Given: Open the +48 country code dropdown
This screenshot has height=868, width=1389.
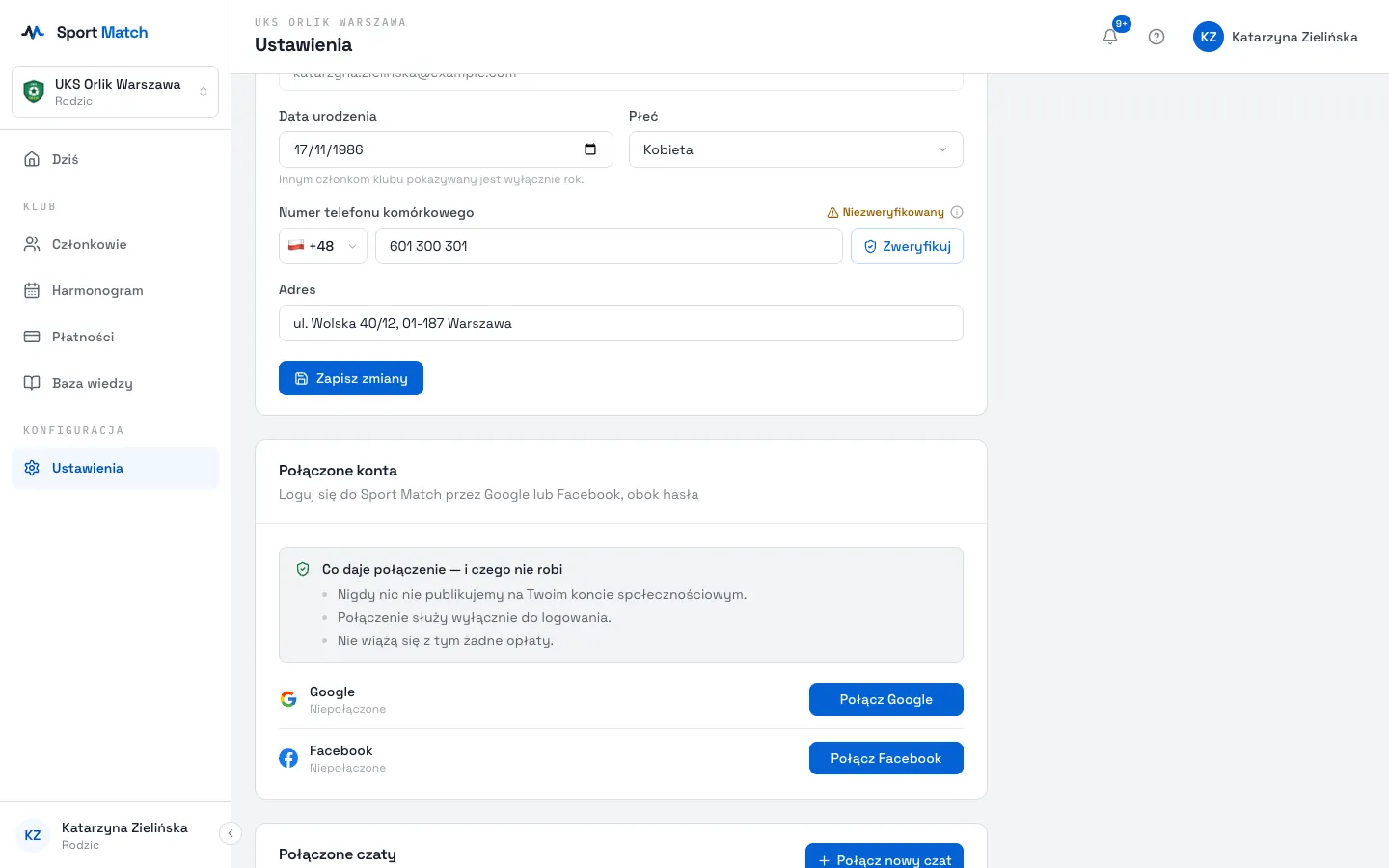Looking at the screenshot, I should (323, 246).
